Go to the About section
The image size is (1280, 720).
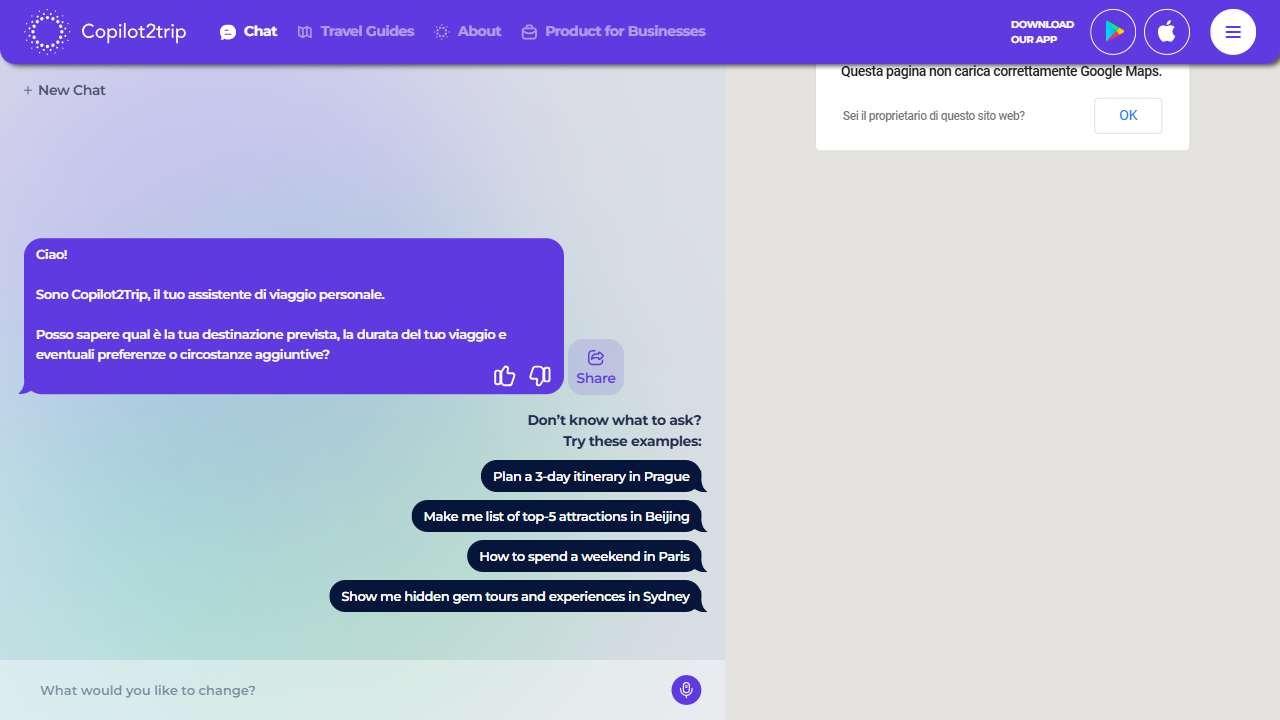[x=468, y=32]
